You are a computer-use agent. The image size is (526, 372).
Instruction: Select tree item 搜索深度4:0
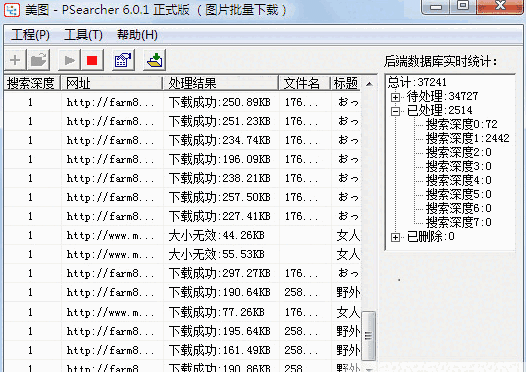[x=459, y=180]
